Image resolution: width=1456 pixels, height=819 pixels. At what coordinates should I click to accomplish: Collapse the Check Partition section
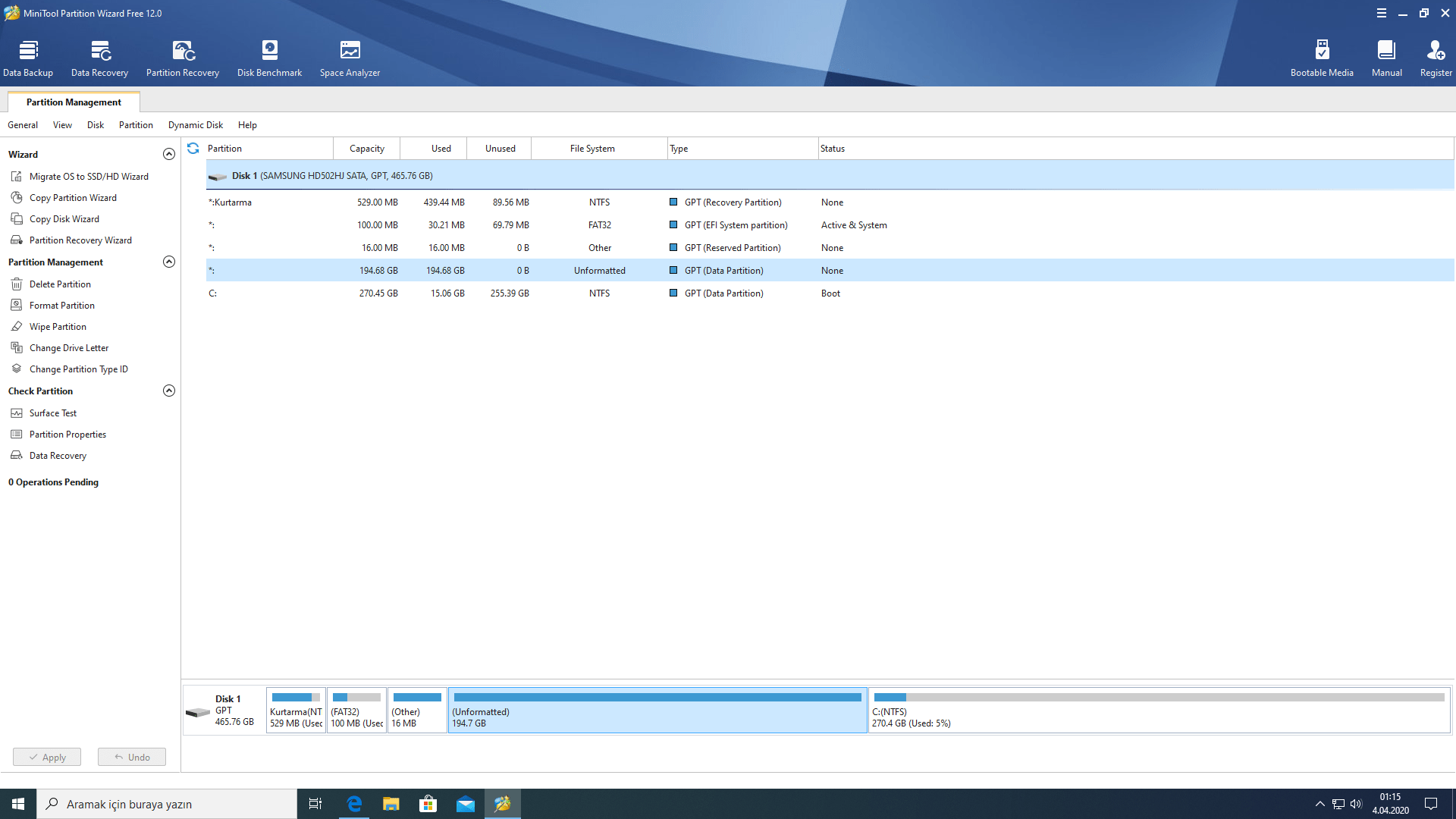coord(169,391)
